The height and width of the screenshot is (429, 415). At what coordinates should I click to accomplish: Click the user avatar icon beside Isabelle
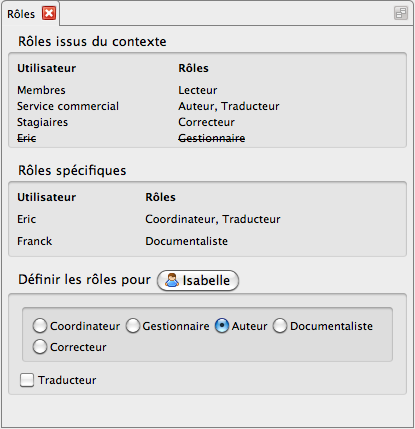click(172, 280)
